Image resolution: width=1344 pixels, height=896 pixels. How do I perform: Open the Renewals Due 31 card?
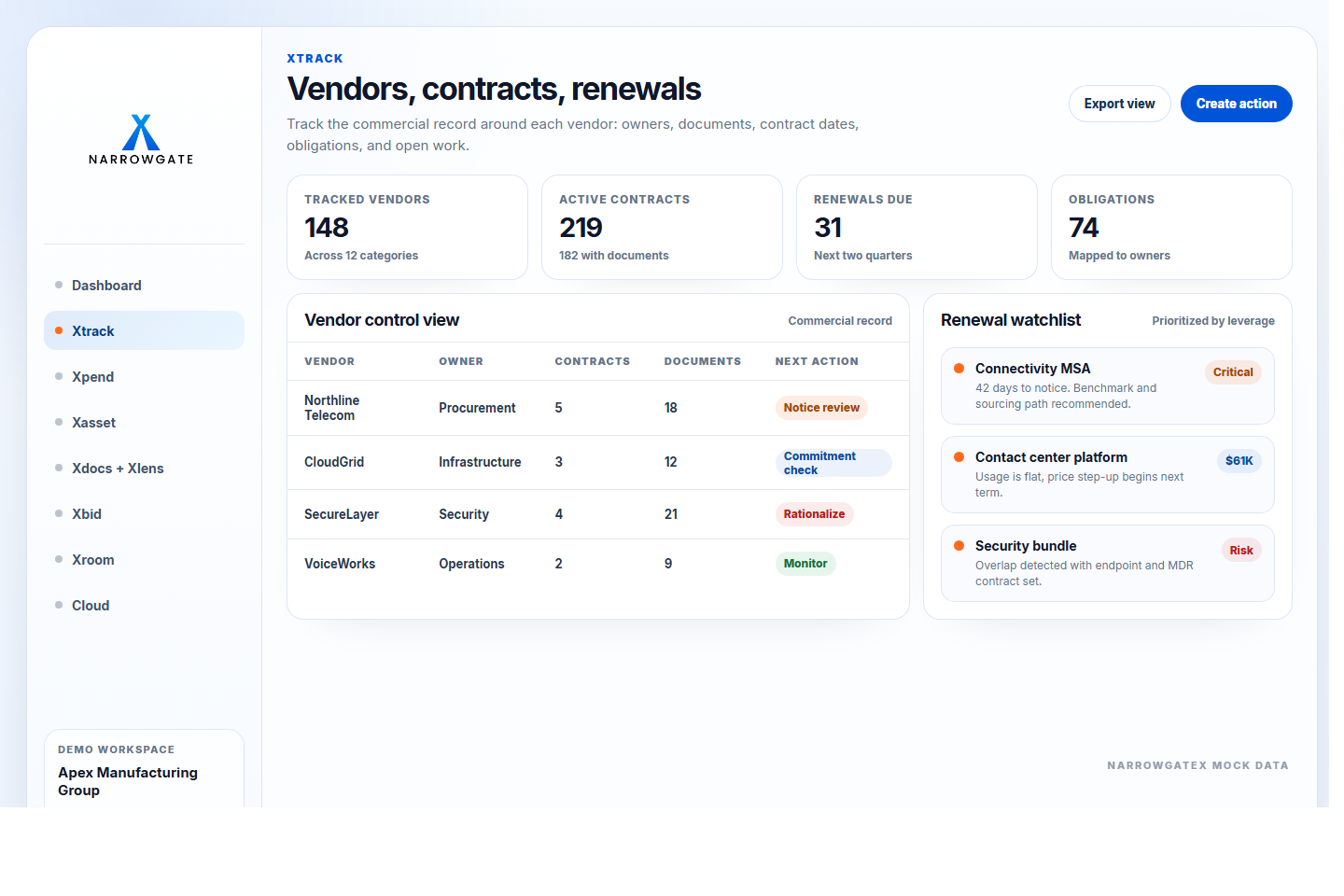917,228
